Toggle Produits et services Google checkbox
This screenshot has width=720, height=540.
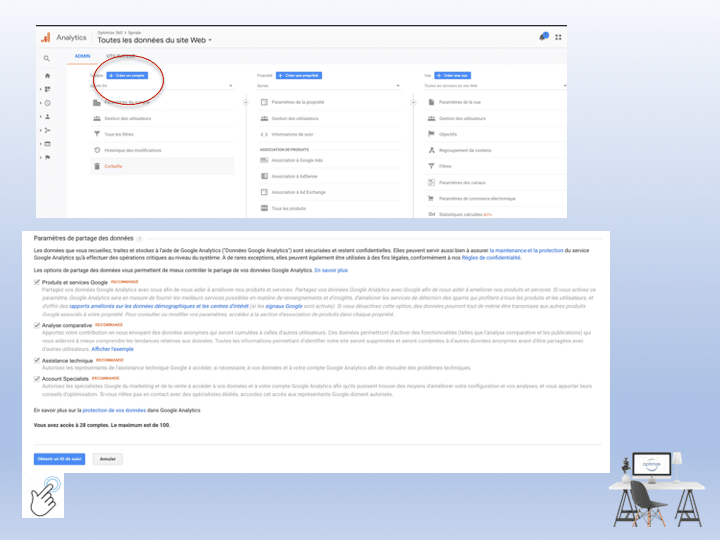point(37,283)
